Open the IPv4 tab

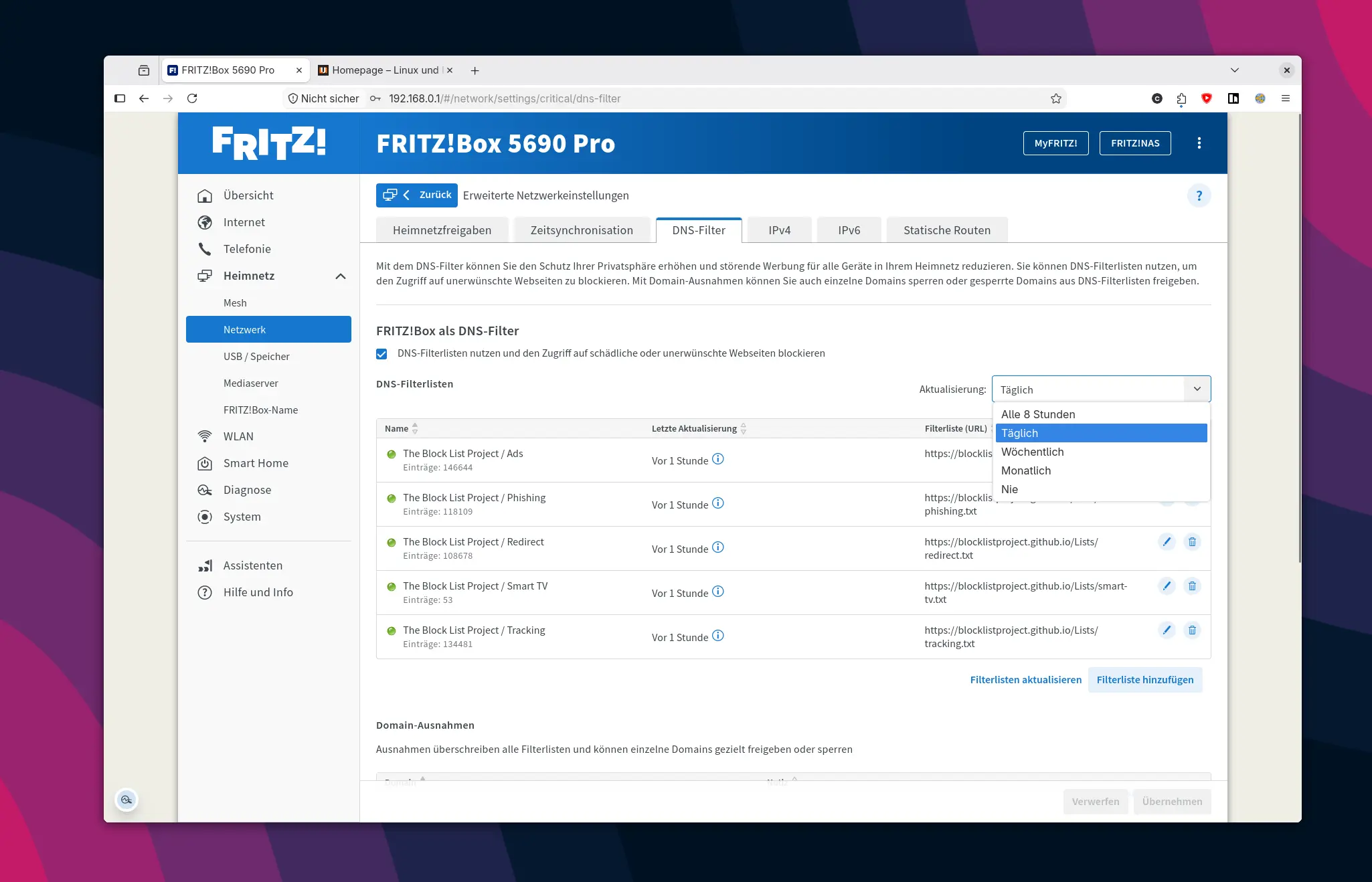tap(779, 230)
